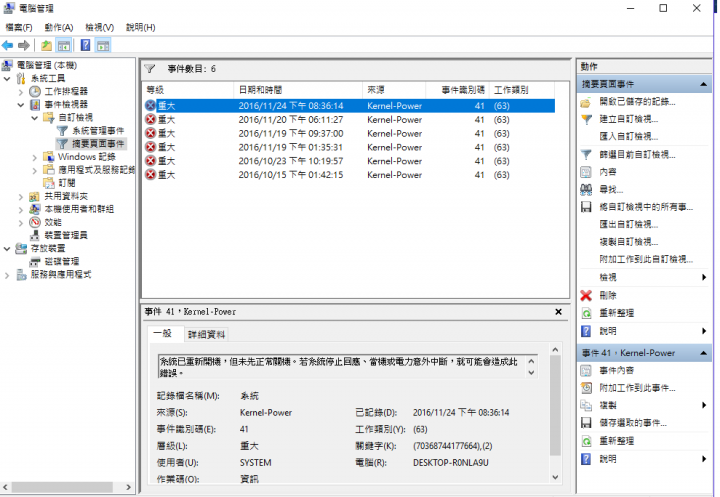Open the 說明(H) menu
The width and height of the screenshot is (720, 497).
pyautogui.click(x=141, y=28)
